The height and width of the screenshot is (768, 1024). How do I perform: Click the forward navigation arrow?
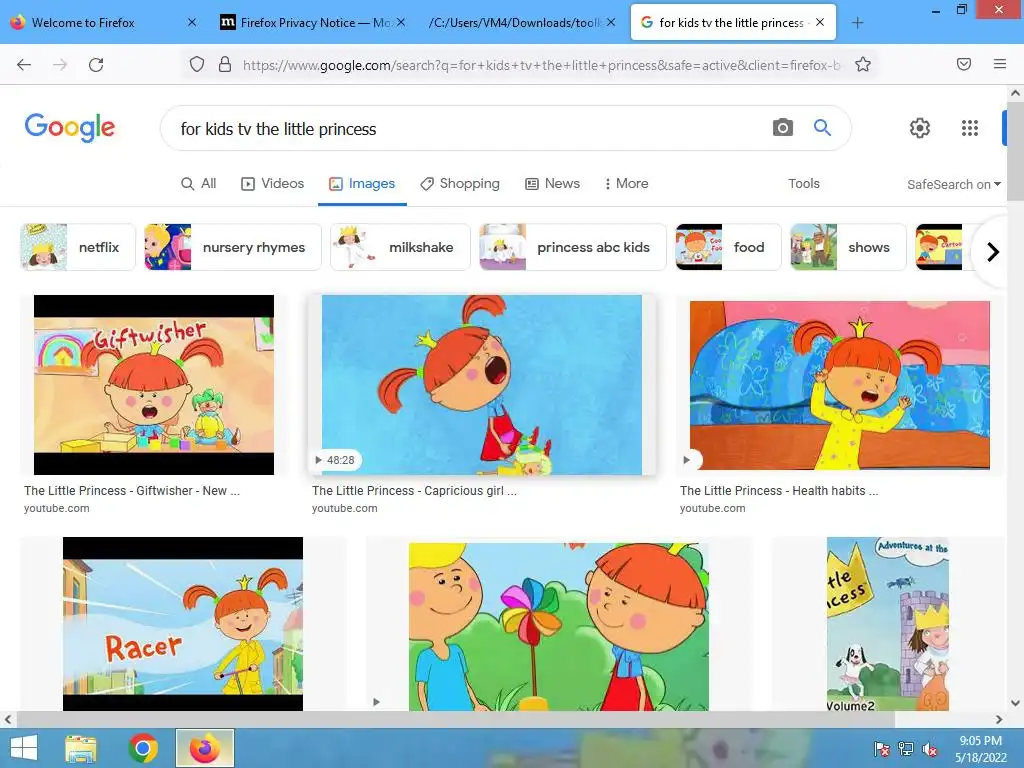60,65
